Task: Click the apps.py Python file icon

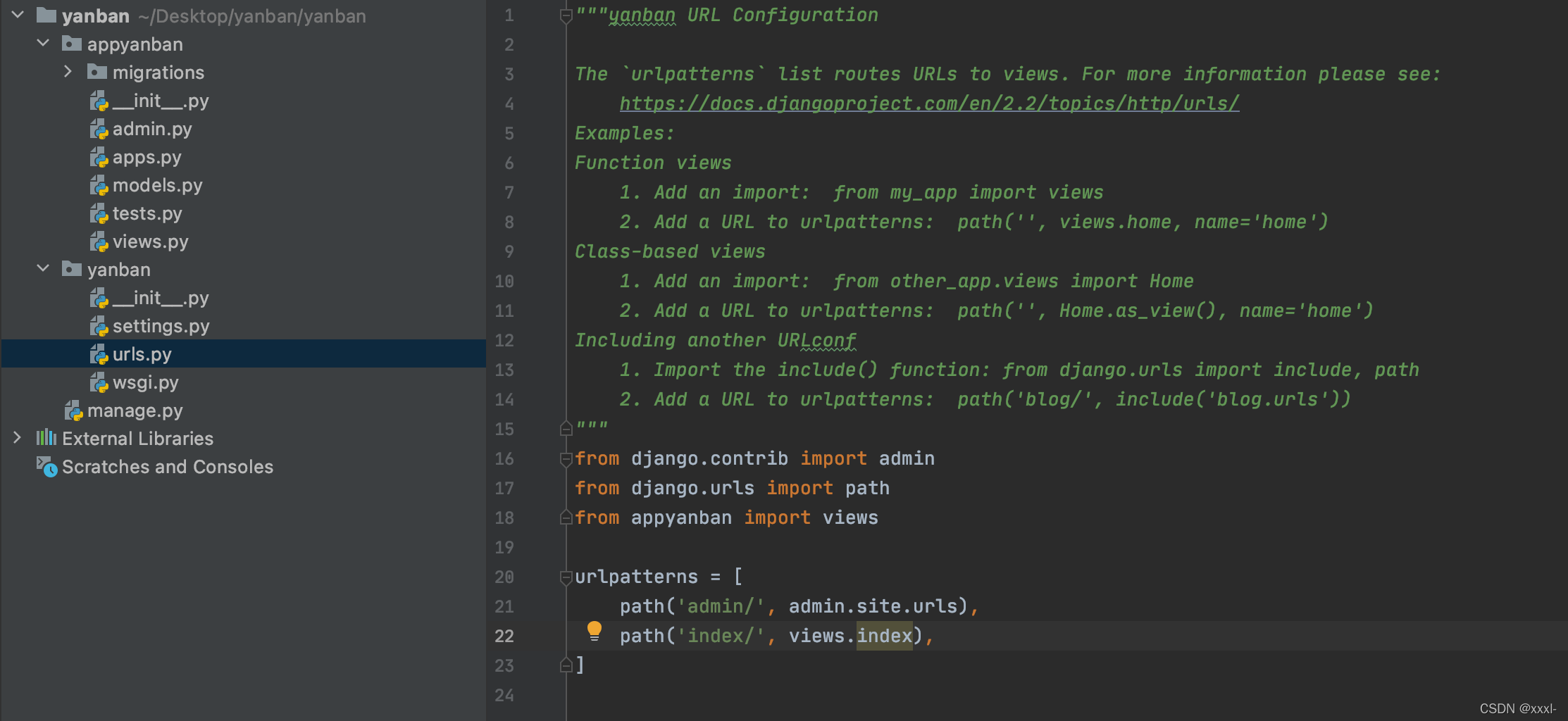Action: 99,157
